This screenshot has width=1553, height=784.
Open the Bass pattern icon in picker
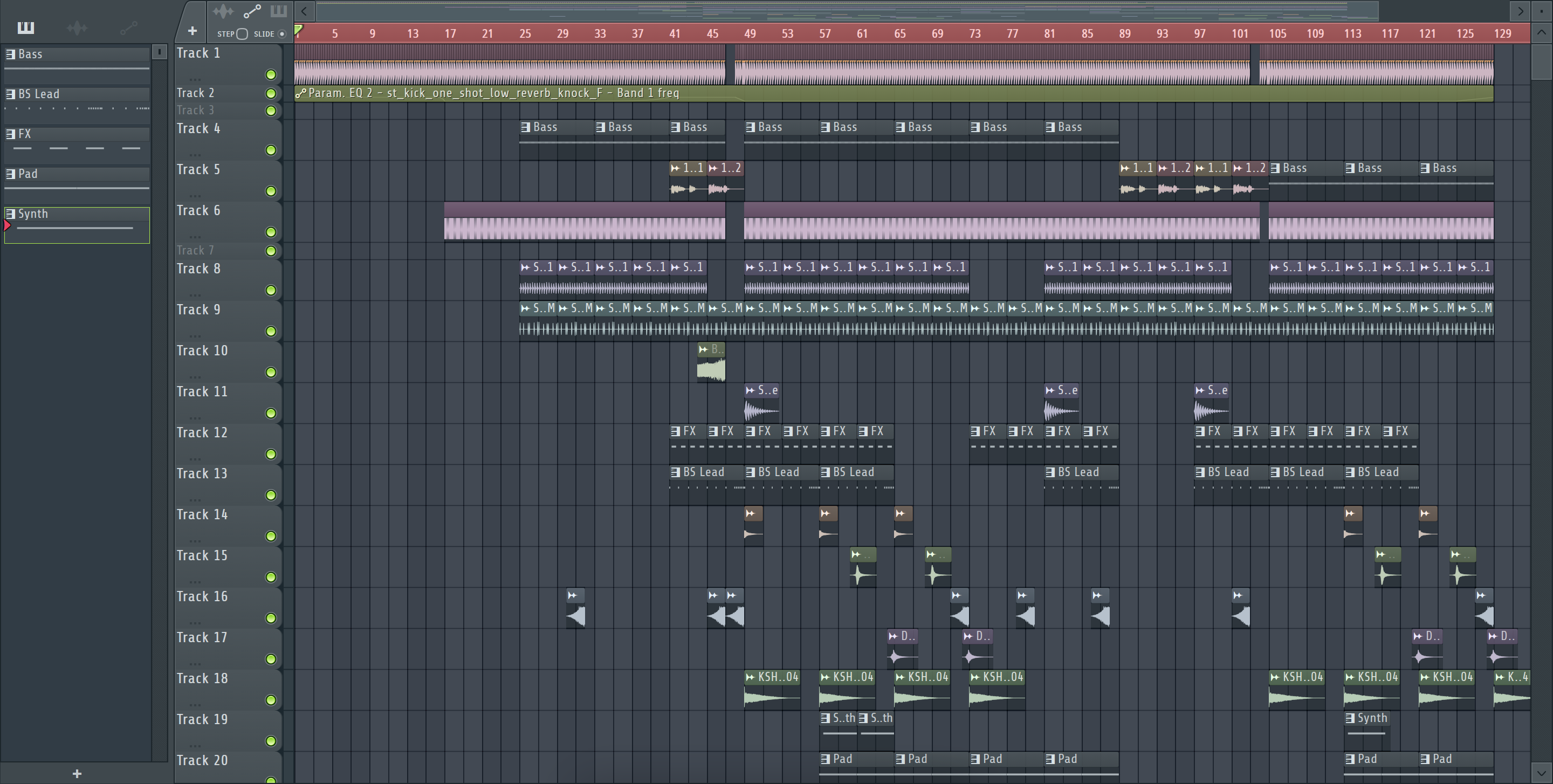10,54
